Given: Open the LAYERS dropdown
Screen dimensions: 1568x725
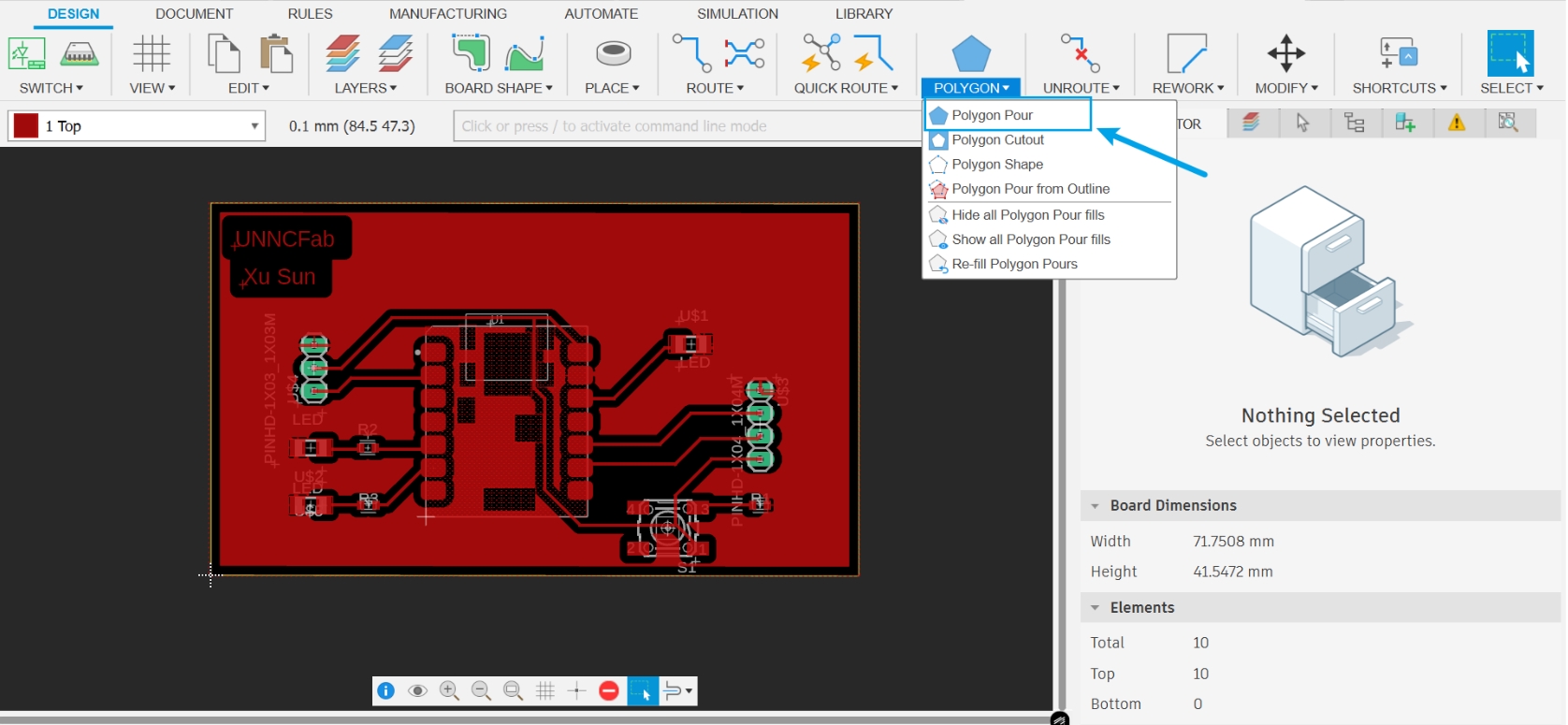Looking at the screenshot, I should tap(366, 88).
